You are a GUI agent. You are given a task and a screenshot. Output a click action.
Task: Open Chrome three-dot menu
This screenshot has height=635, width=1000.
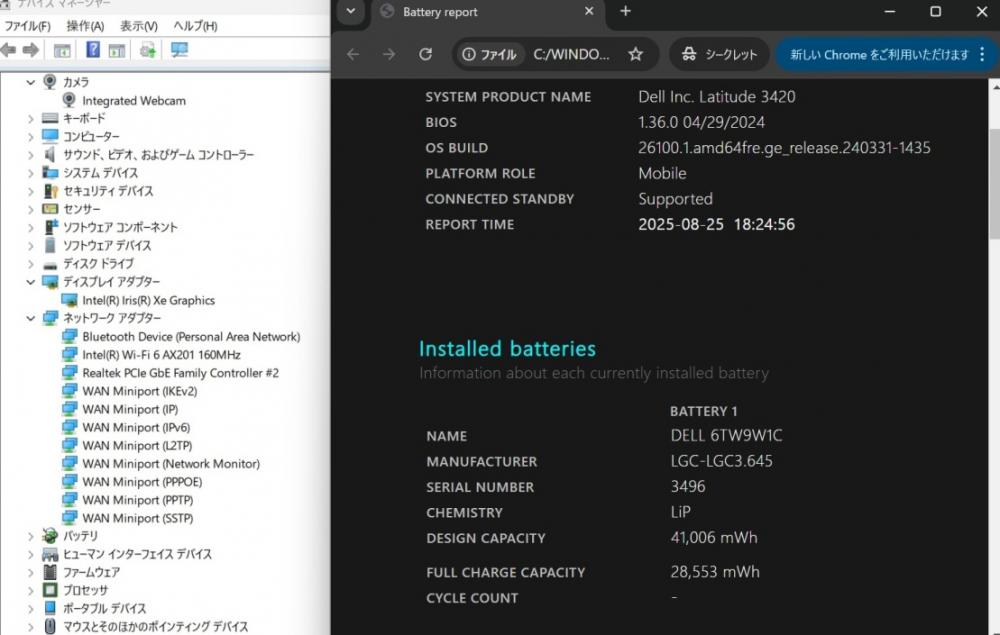(x=982, y=55)
